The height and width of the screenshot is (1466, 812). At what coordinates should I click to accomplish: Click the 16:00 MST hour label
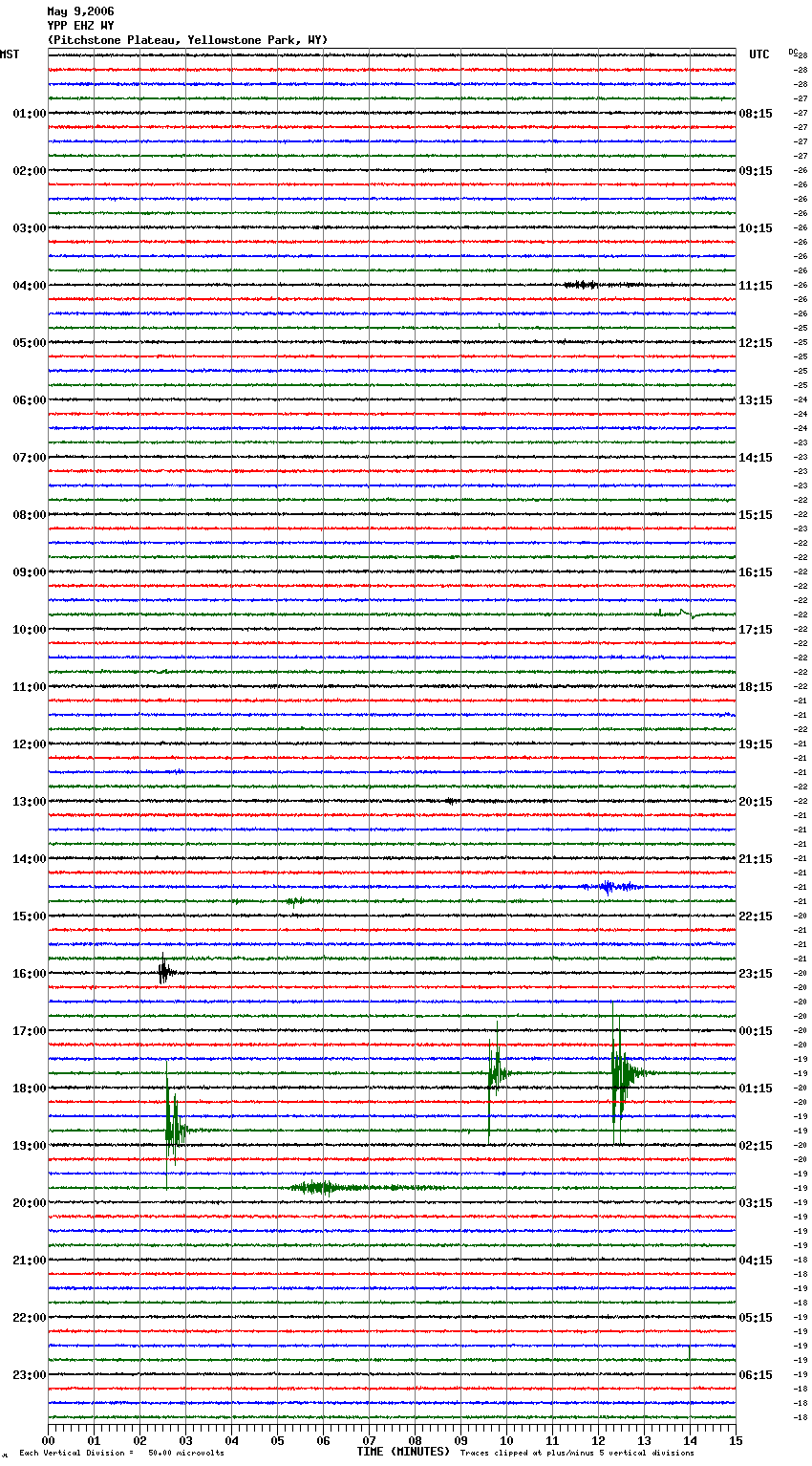tap(29, 974)
